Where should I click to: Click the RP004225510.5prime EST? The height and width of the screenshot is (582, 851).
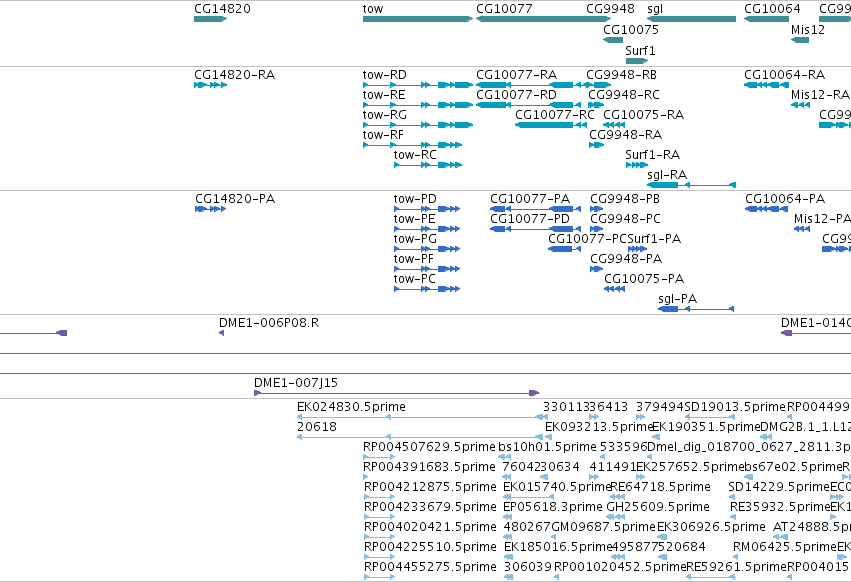(x=379, y=557)
